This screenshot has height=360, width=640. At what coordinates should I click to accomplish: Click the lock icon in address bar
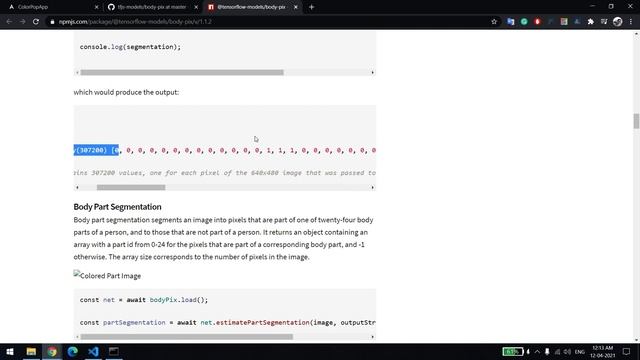(x=52, y=22)
